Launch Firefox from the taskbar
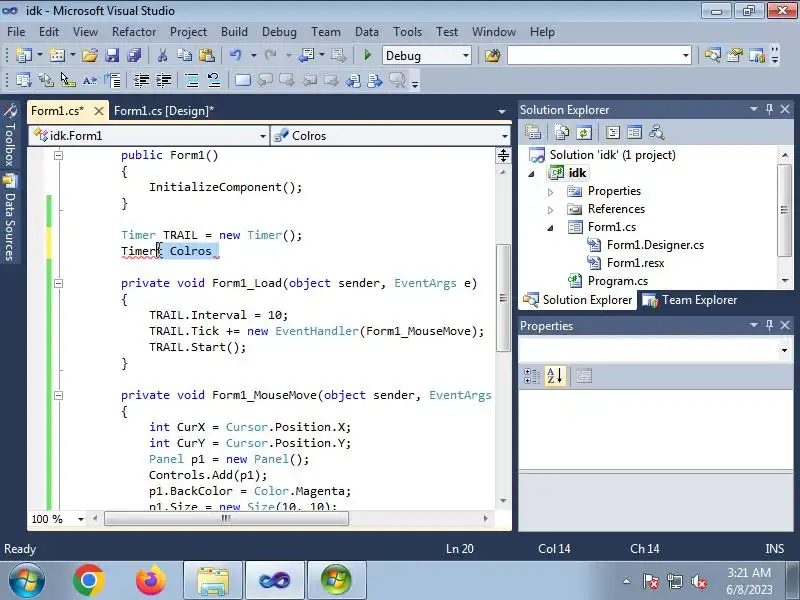This screenshot has height=600, width=800. (151, 581)
